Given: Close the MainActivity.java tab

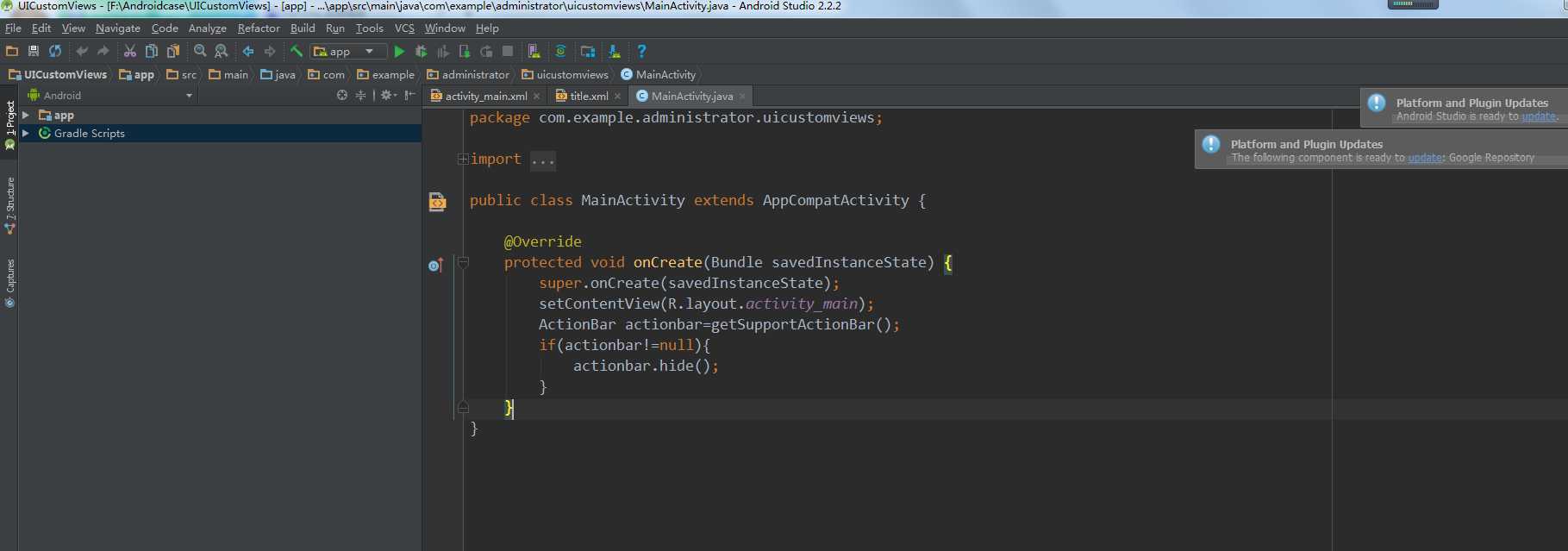Looking at the screenshot, I should (x=743, y=97).
